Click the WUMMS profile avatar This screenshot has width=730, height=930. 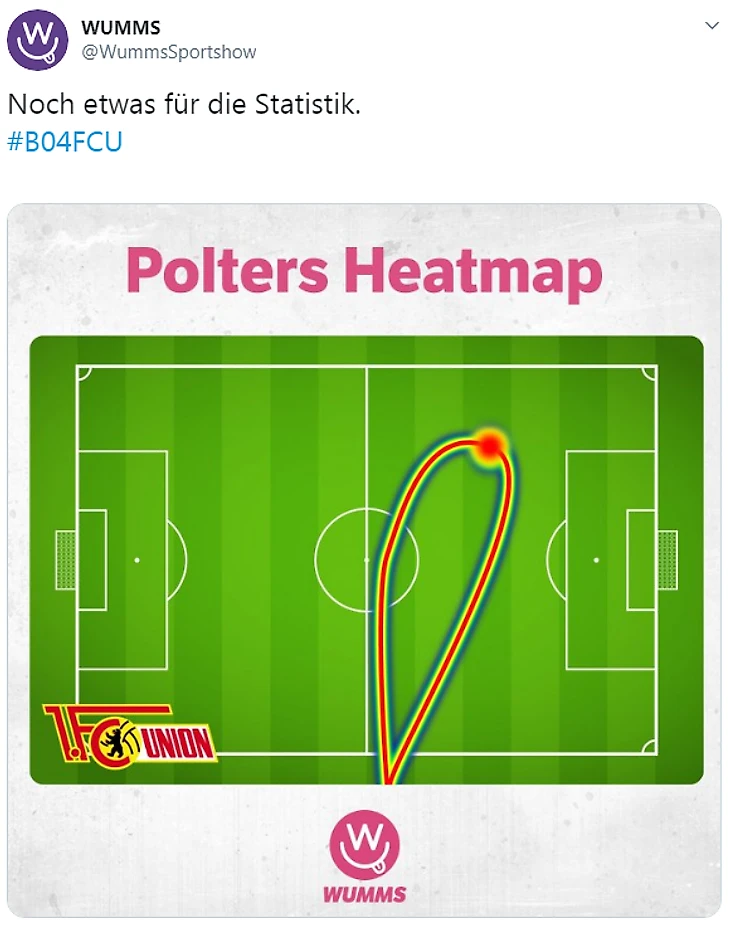tap(38, 39)
